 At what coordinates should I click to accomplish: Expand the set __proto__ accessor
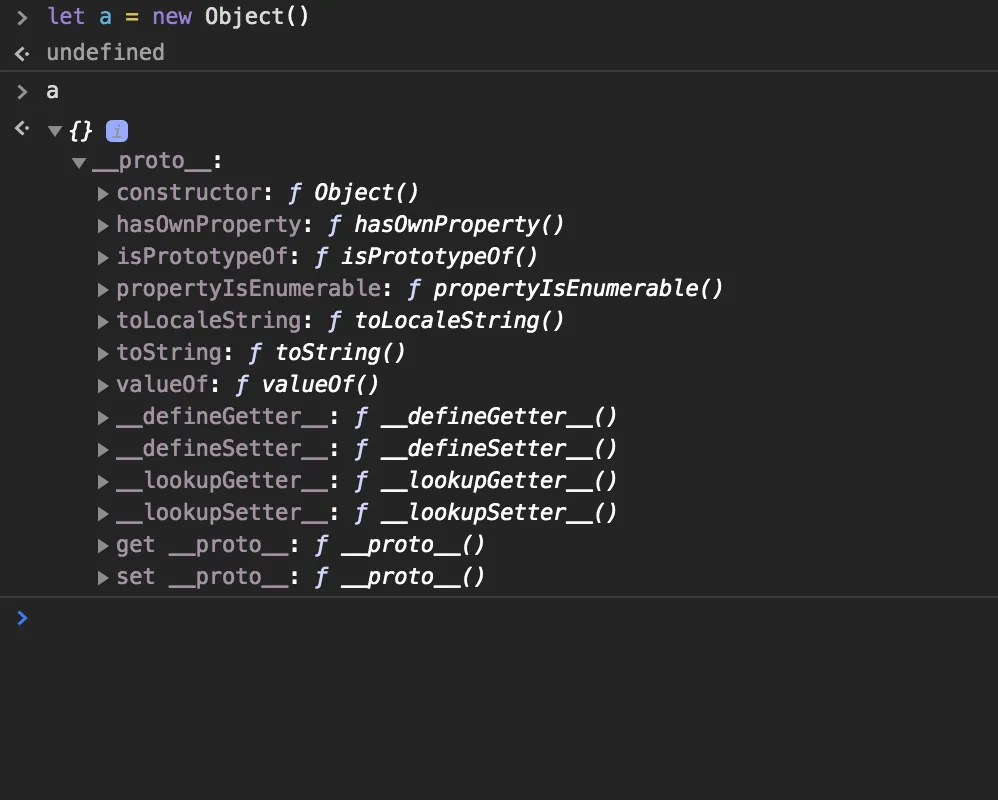[104, 578]
